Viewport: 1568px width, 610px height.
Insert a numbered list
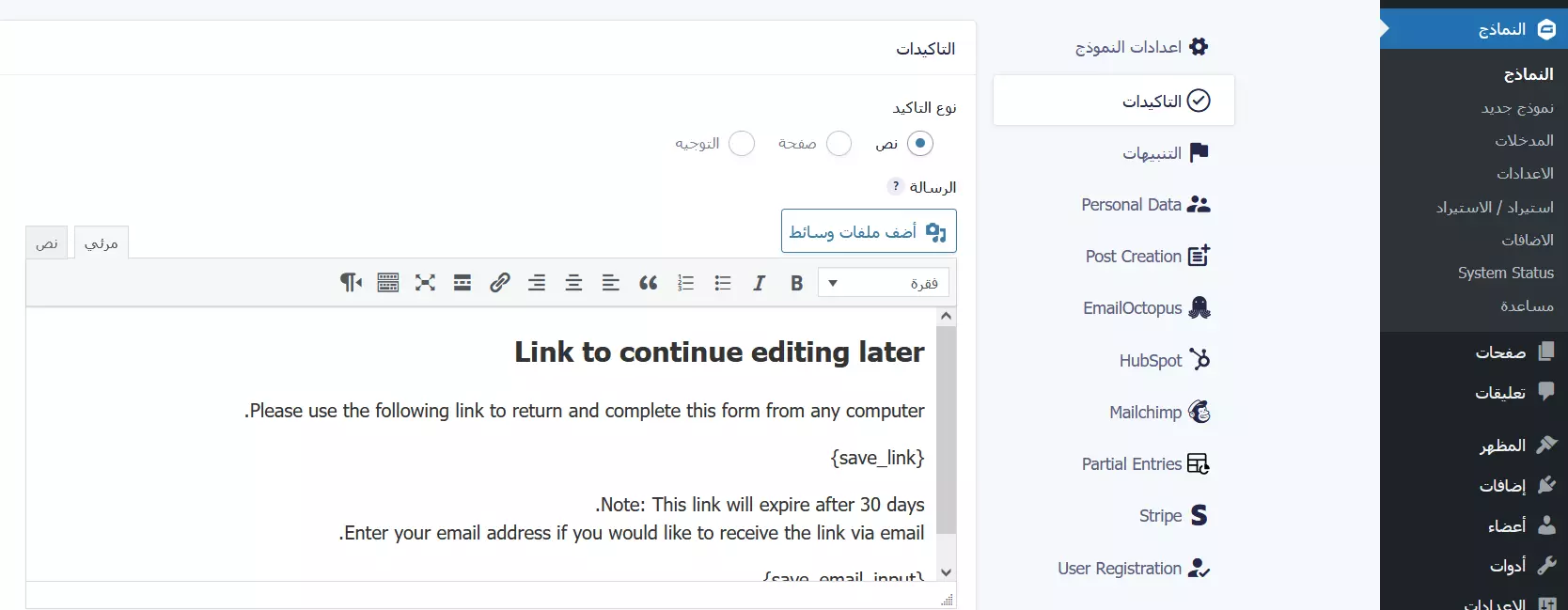pyautogui.click(x=685, y=283)
